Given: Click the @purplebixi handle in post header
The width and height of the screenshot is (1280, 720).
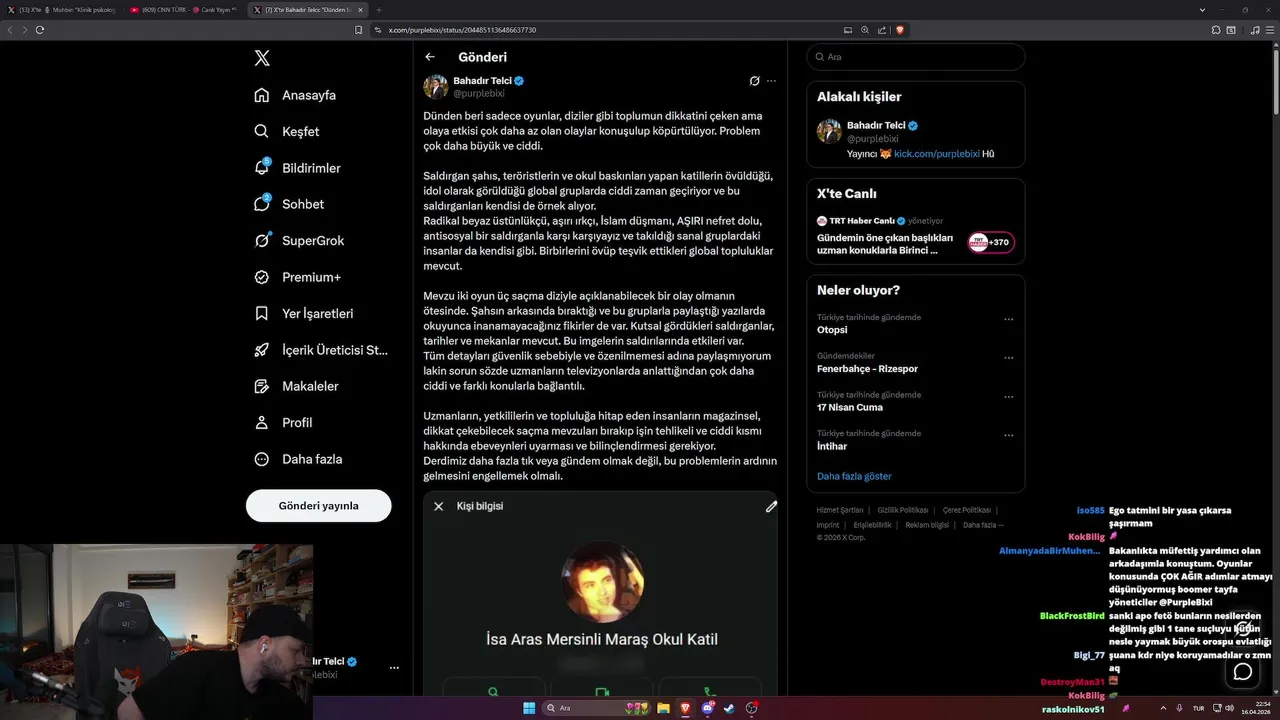Looking at the screenshot, I should [x=479, y=93].
